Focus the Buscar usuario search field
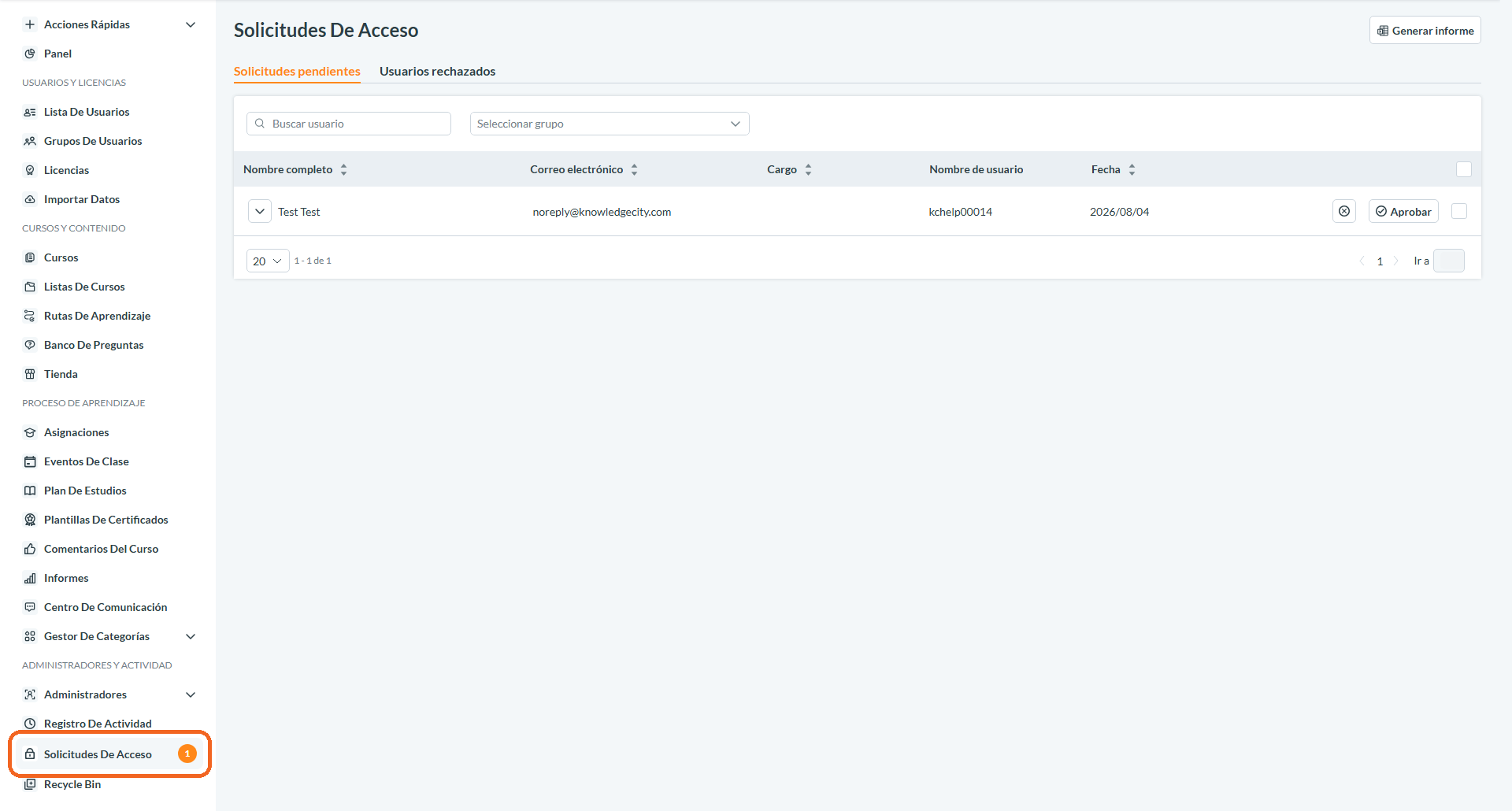This screenshot has height=811, width=1512. coord(349,124)
